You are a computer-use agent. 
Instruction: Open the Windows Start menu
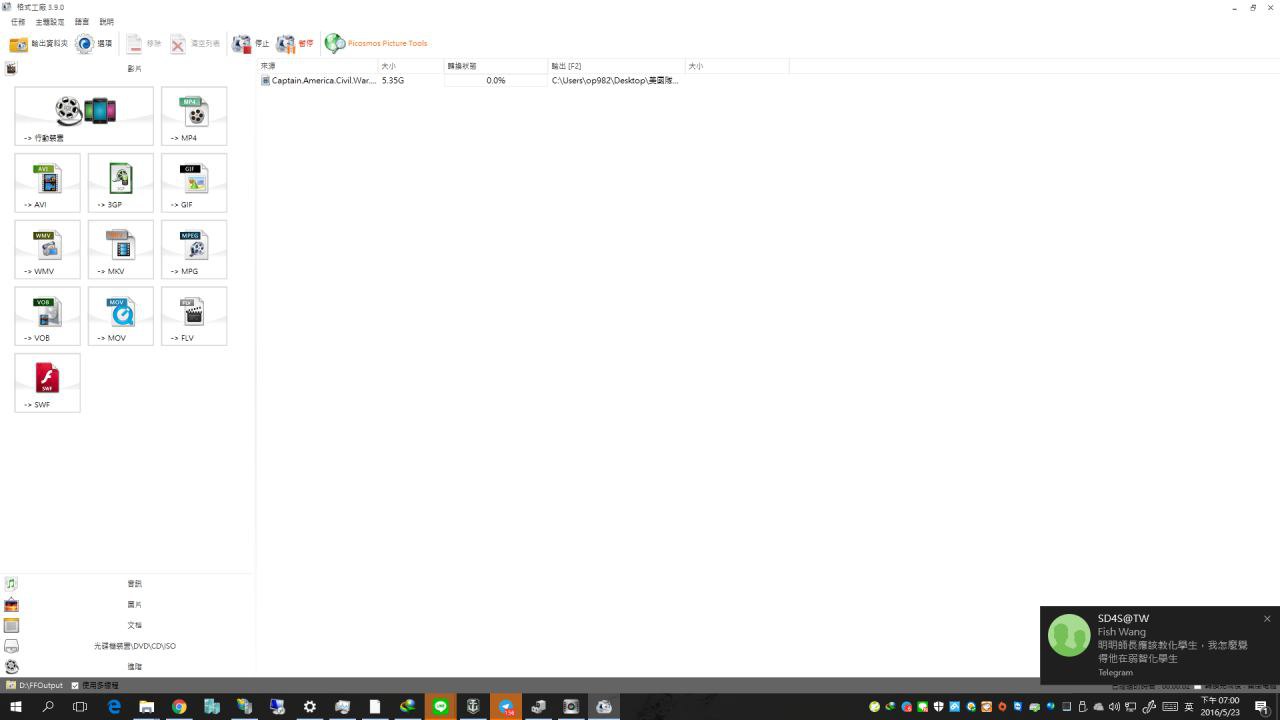tap(15, 707)
